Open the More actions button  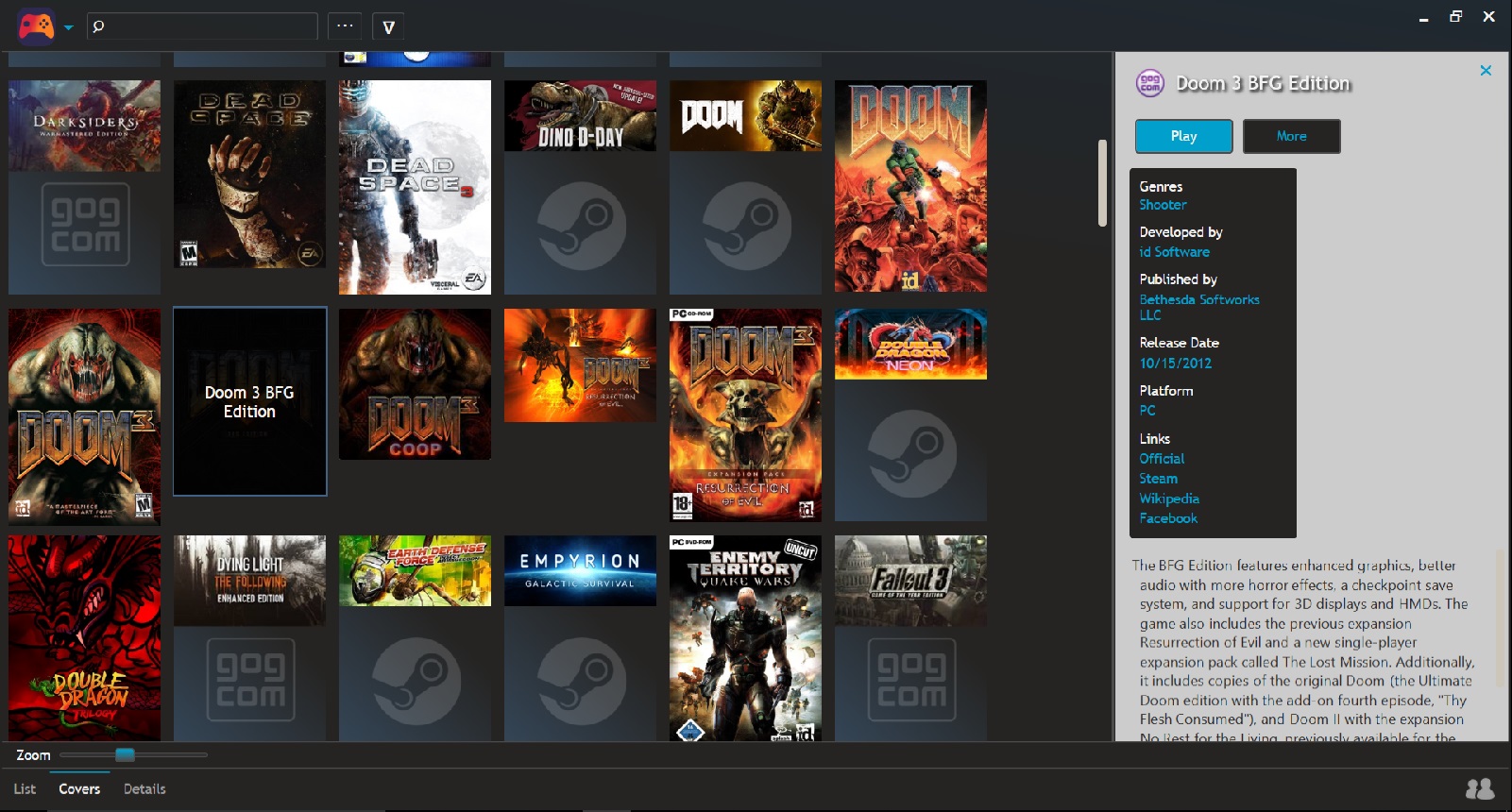pos(1291,136)
